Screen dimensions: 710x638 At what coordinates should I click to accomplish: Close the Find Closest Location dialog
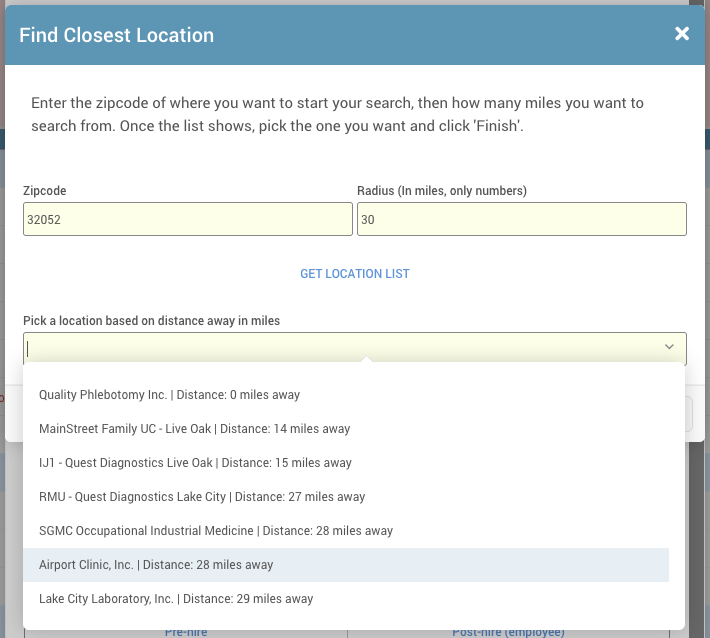(x=681, y=34)
